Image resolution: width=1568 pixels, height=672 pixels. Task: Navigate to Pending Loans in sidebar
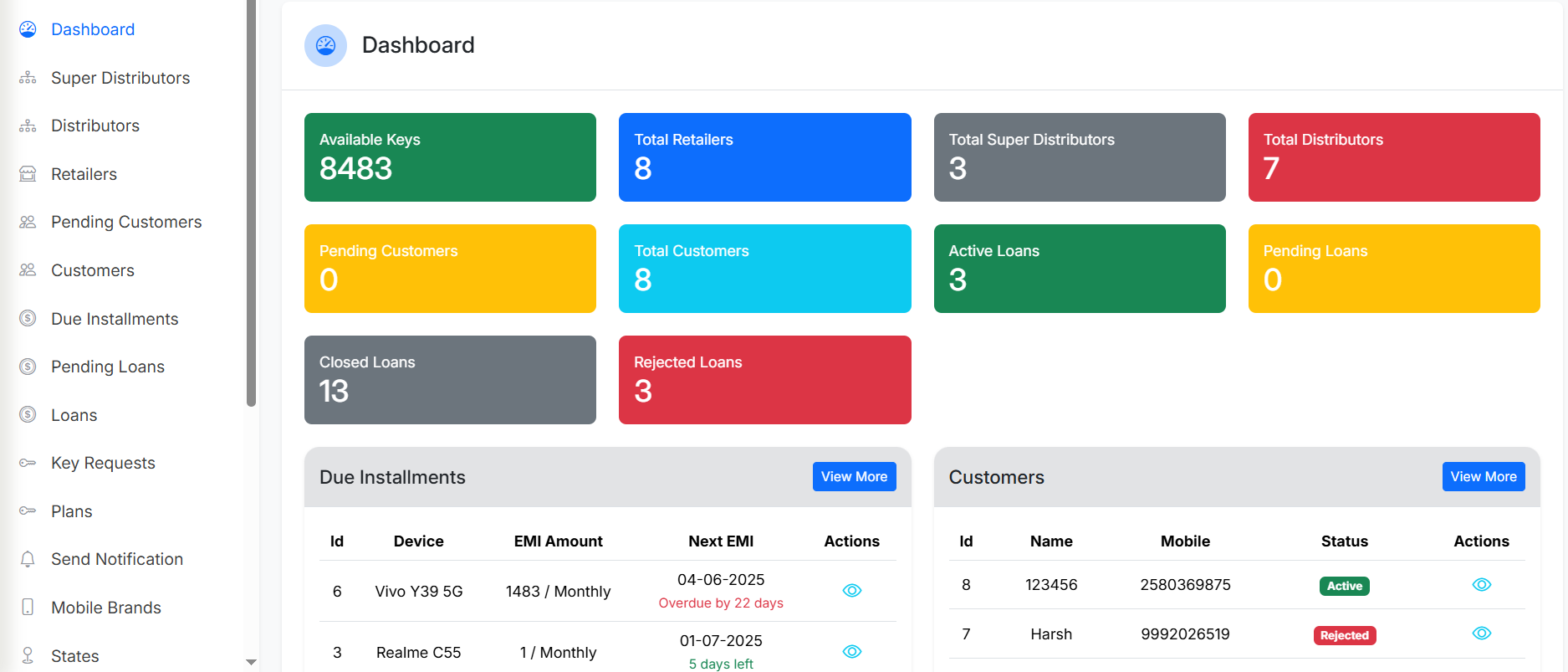108,367
